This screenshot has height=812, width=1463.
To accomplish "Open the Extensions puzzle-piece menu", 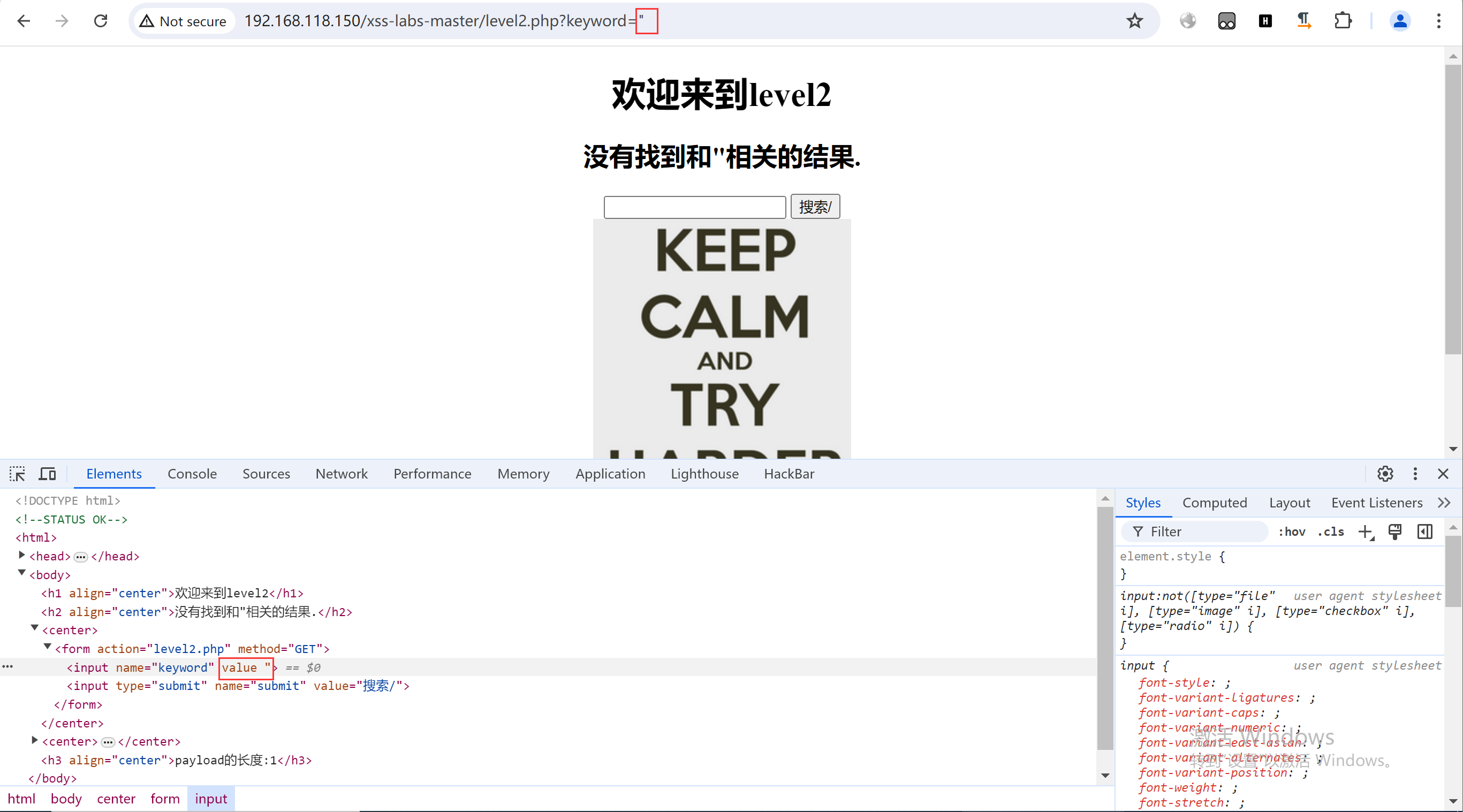I will pos(1343,21).
